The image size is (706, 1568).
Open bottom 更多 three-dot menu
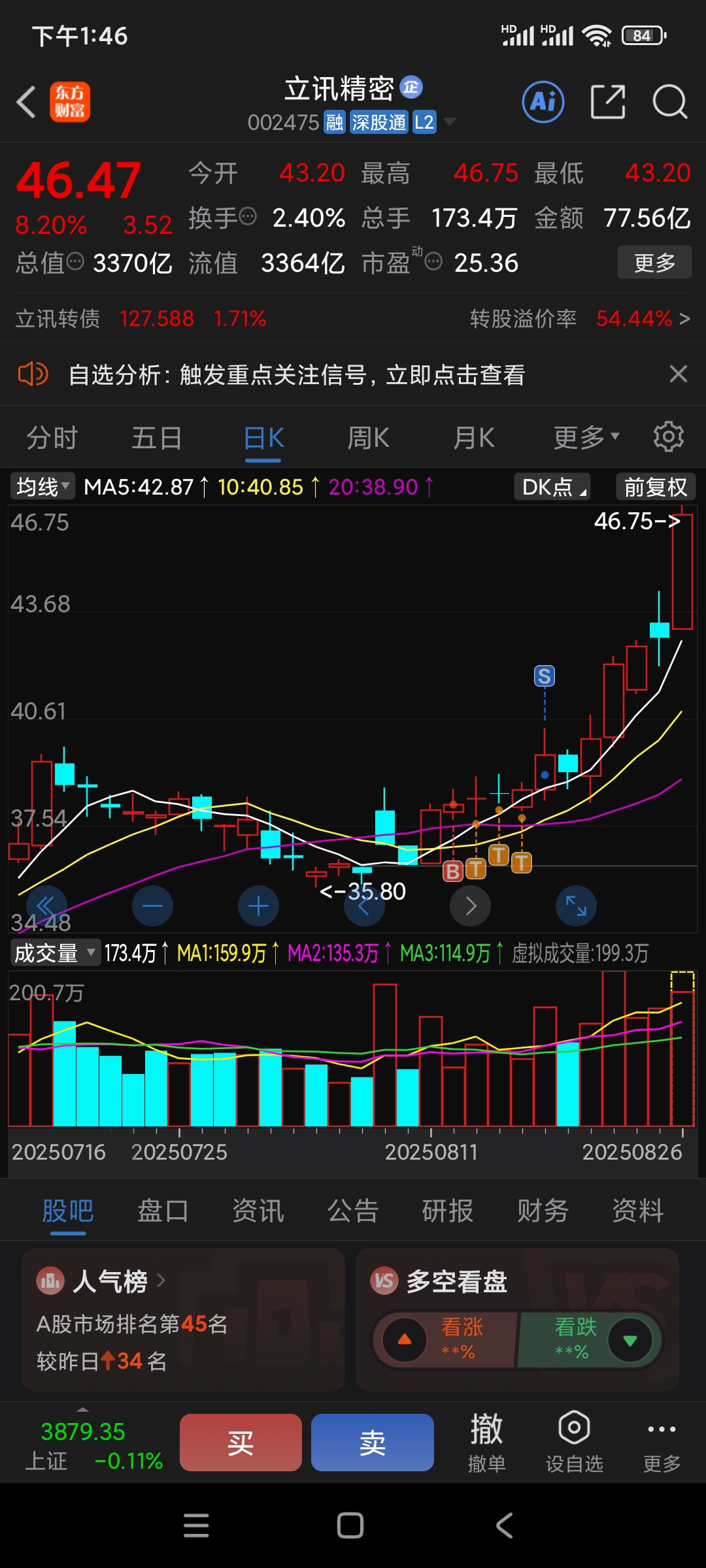coord(662,1443)
